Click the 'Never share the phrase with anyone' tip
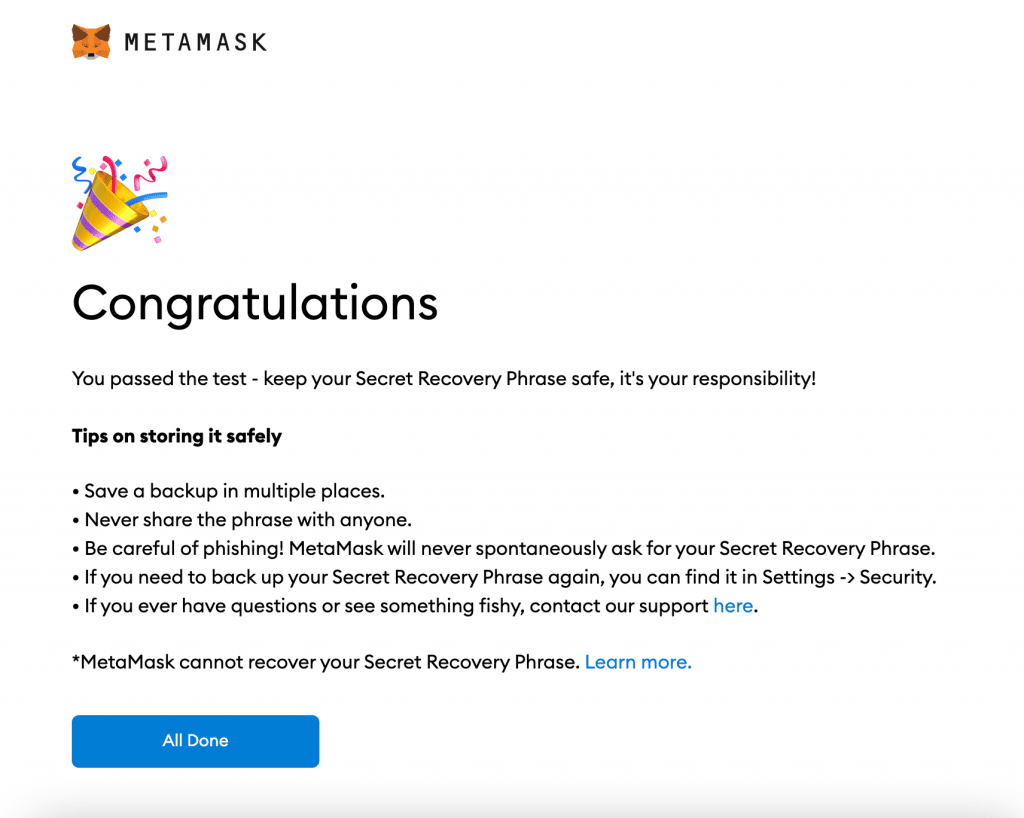 click(248, 520)
